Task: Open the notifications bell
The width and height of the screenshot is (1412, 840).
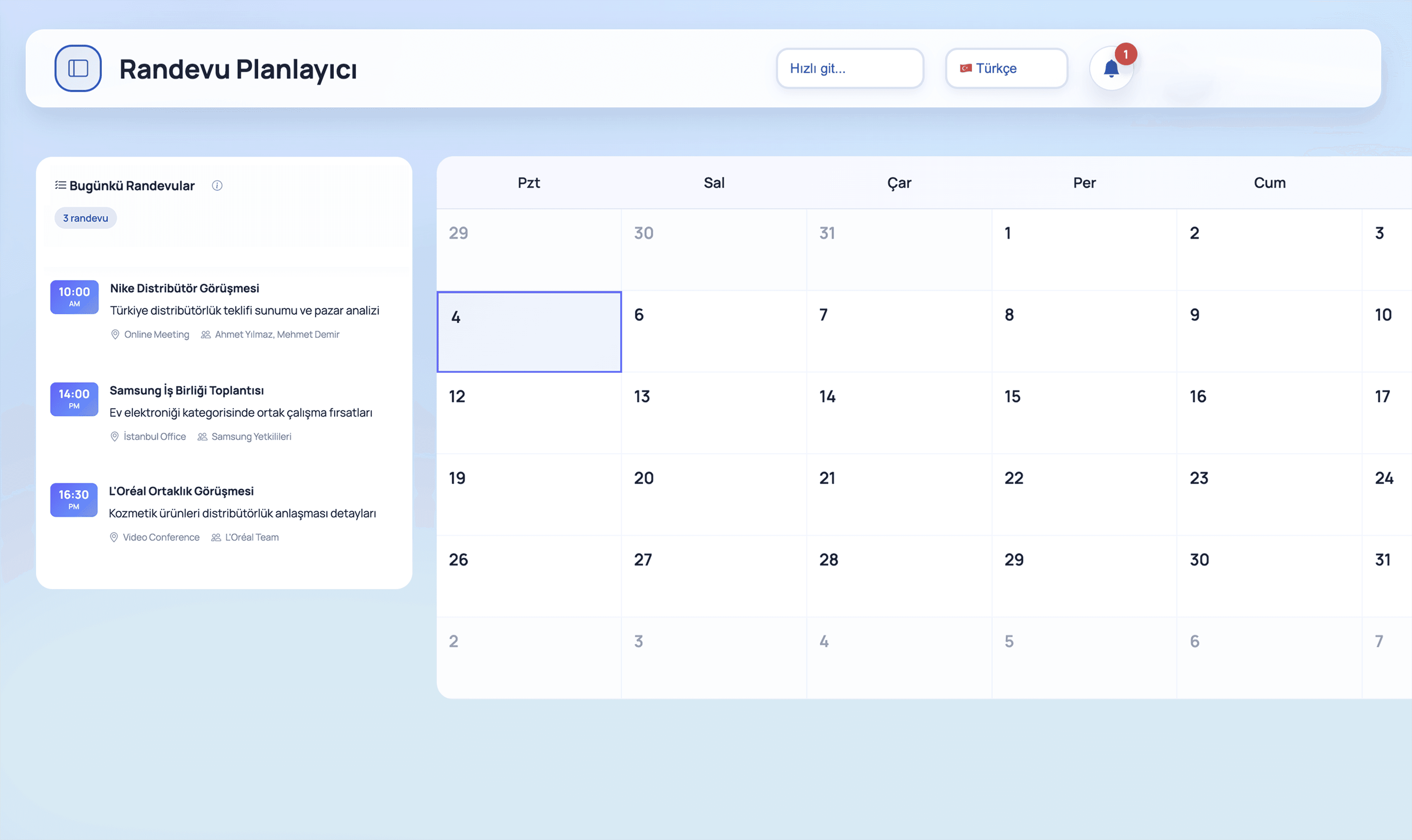Action: tap(1111, 69)
